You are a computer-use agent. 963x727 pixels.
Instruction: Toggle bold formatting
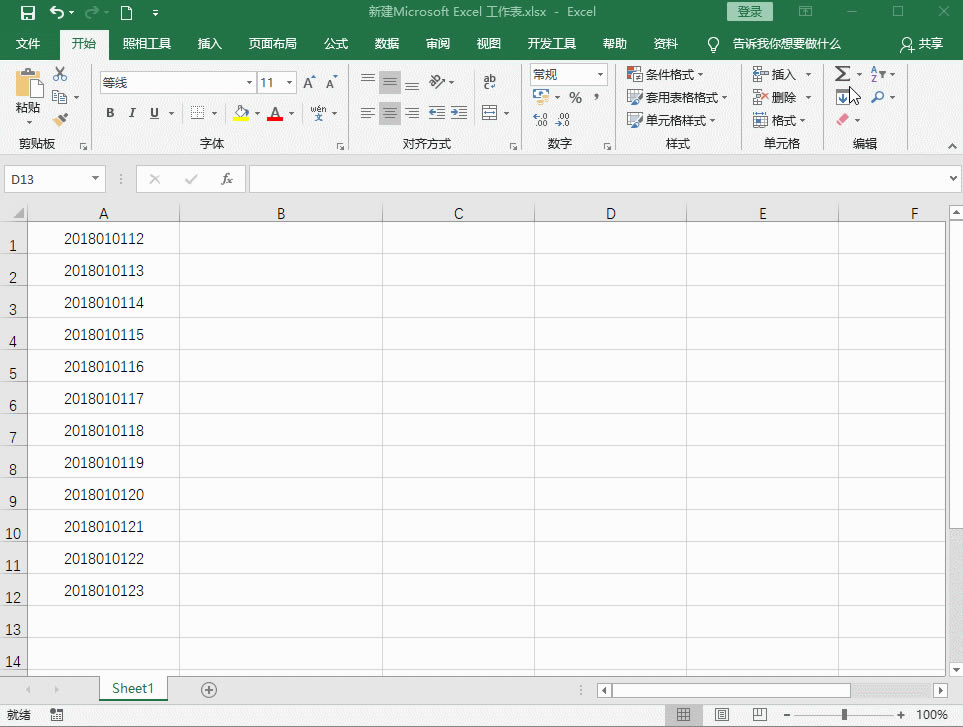110,113
